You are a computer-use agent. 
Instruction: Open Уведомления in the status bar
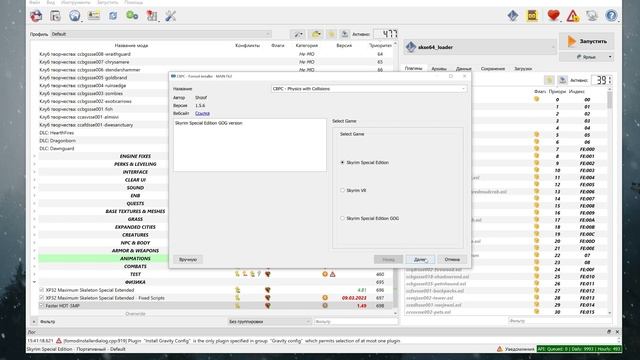click(515, 349)
